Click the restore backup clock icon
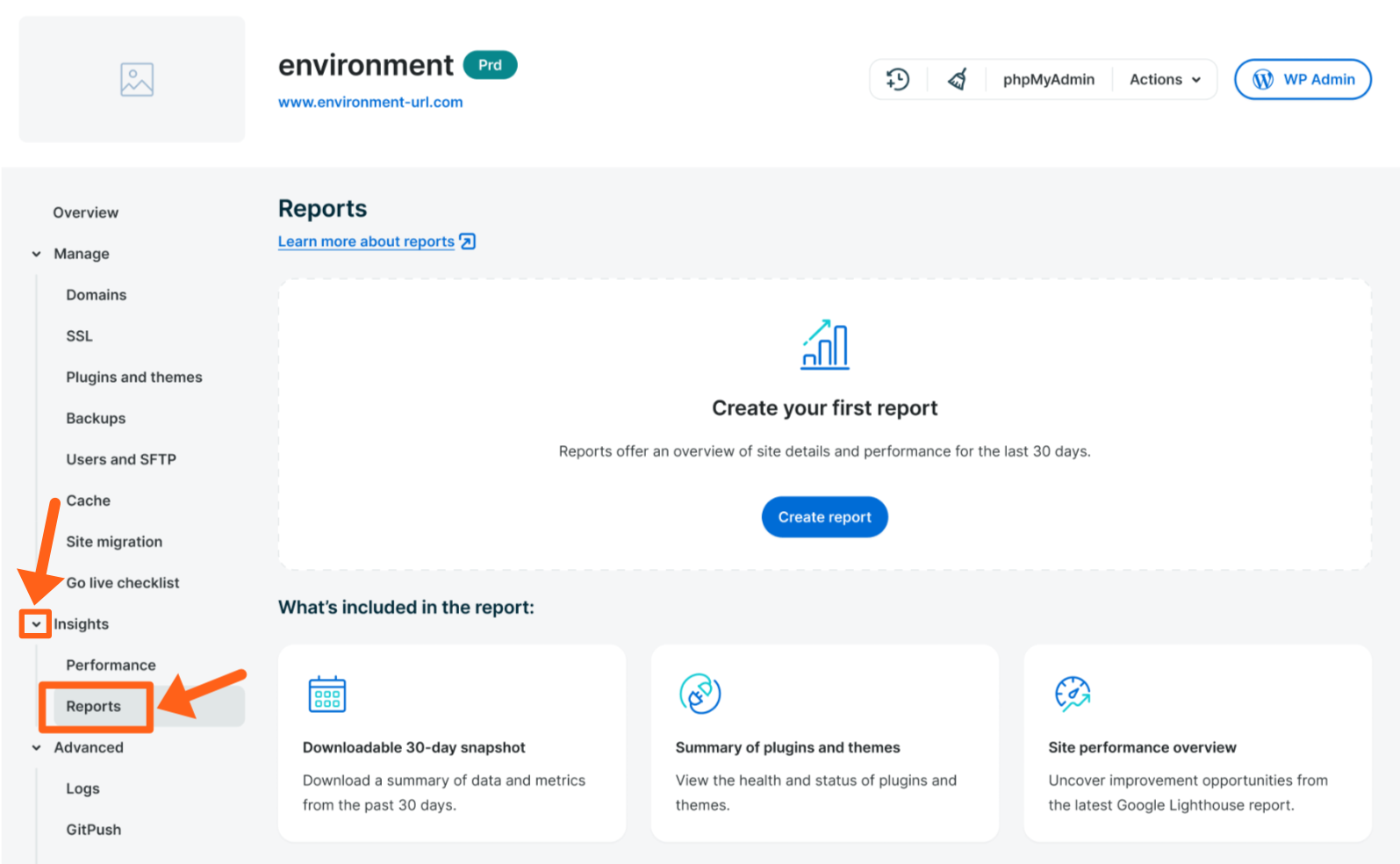This screenshot has width=1400, height=864. 897,79
